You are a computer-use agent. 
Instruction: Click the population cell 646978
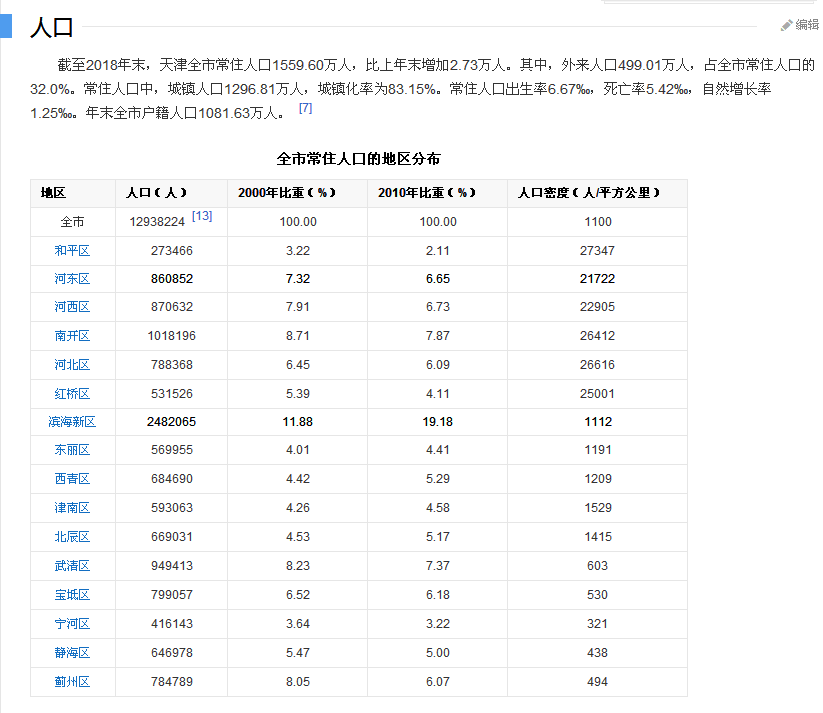click(x=172, y=653)
